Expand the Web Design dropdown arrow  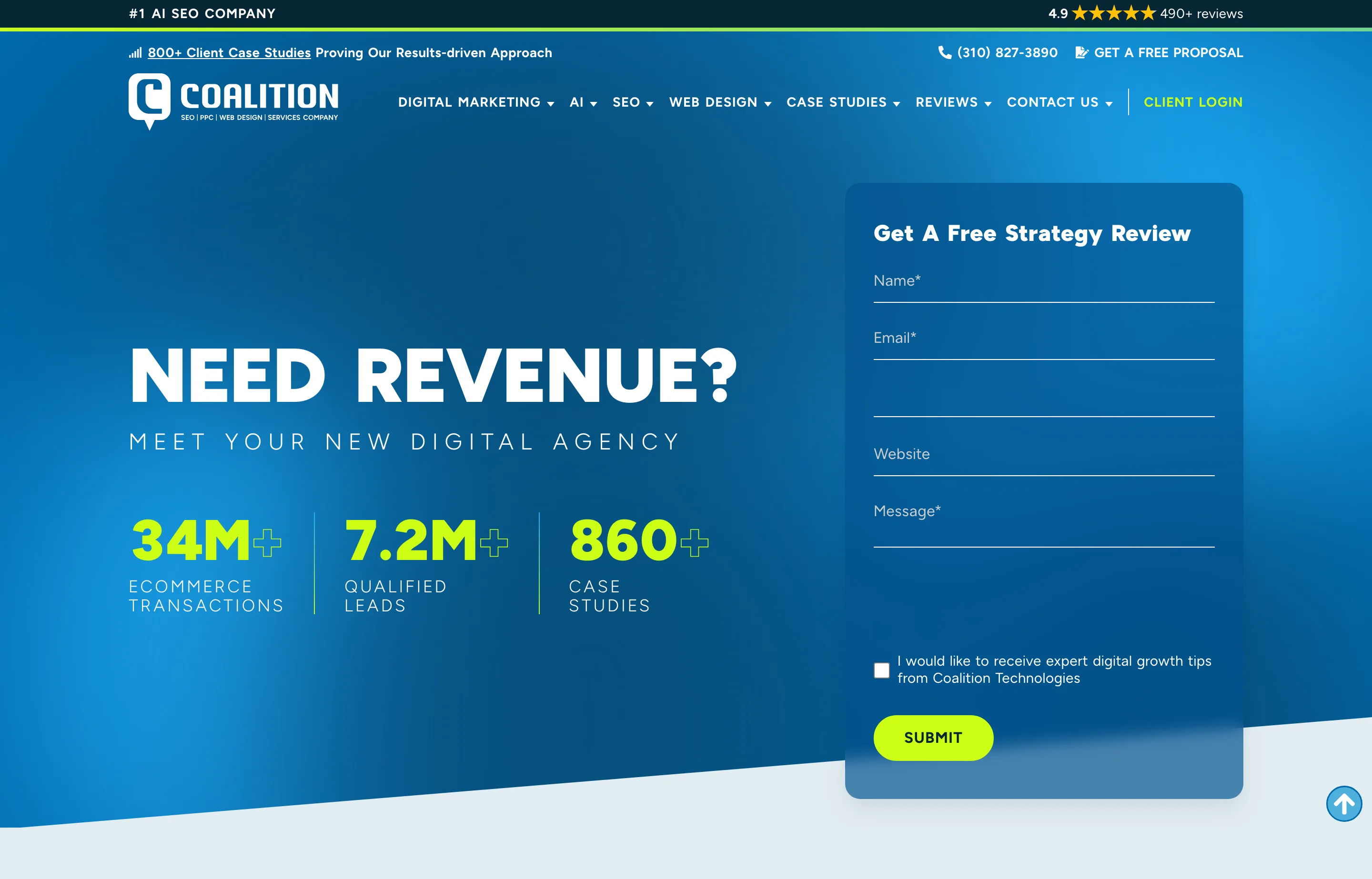pos(767,104)
